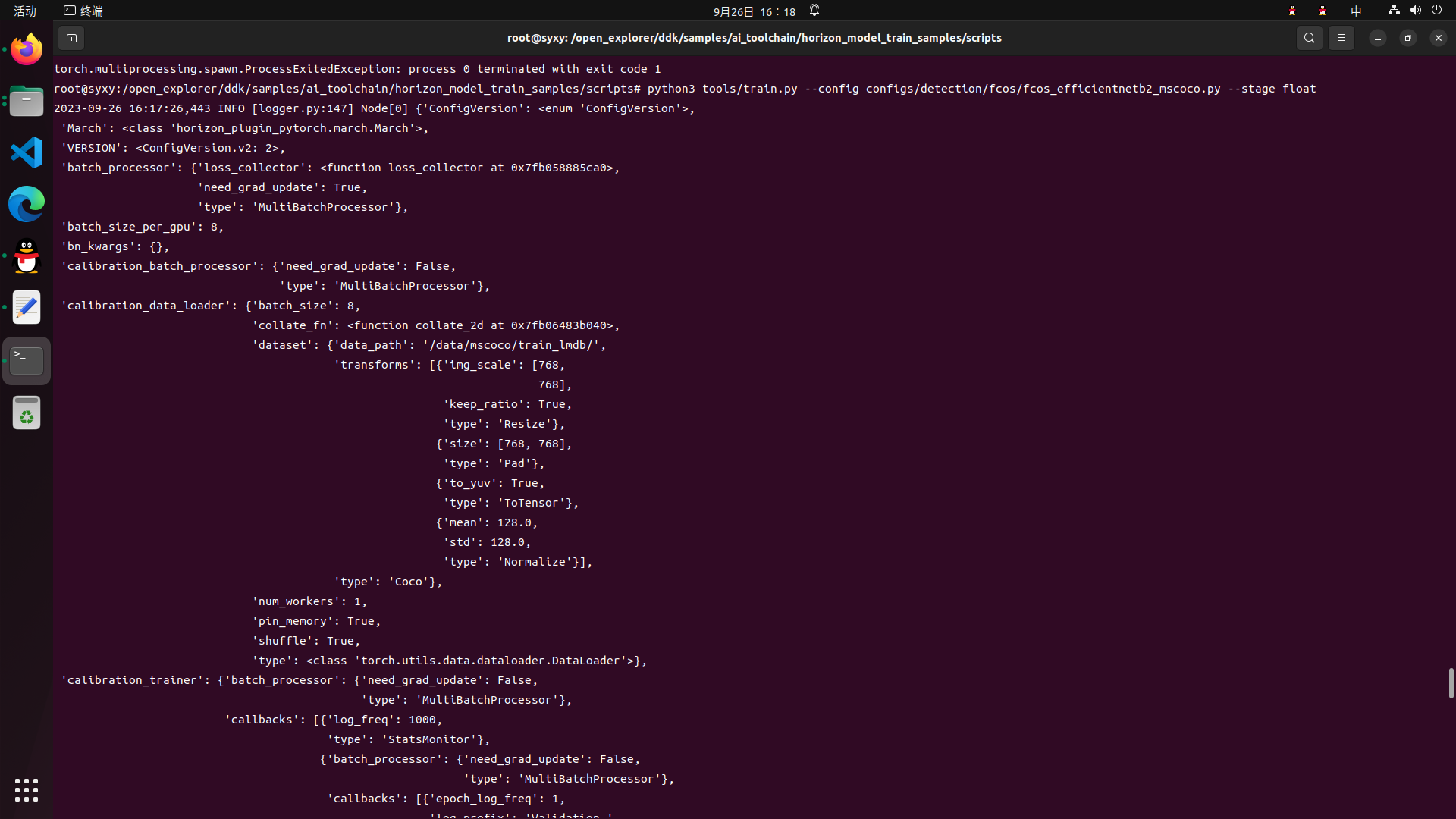This screenshot has width=1456, height=819.
Task: Toggle the notification bell icon
Action: (x=814, y=11)
